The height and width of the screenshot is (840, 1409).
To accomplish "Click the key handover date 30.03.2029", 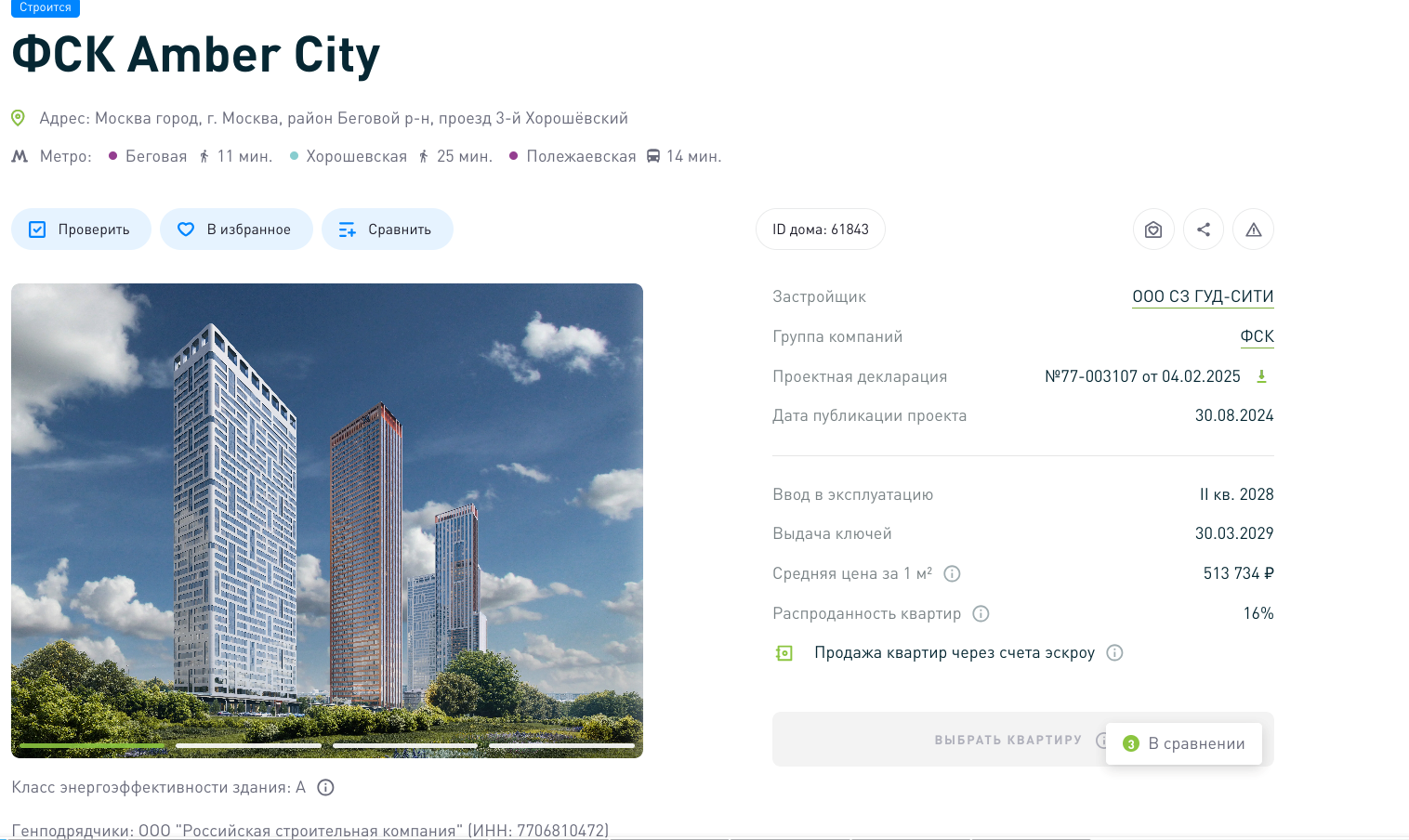I will click(x=1234, y=533).
